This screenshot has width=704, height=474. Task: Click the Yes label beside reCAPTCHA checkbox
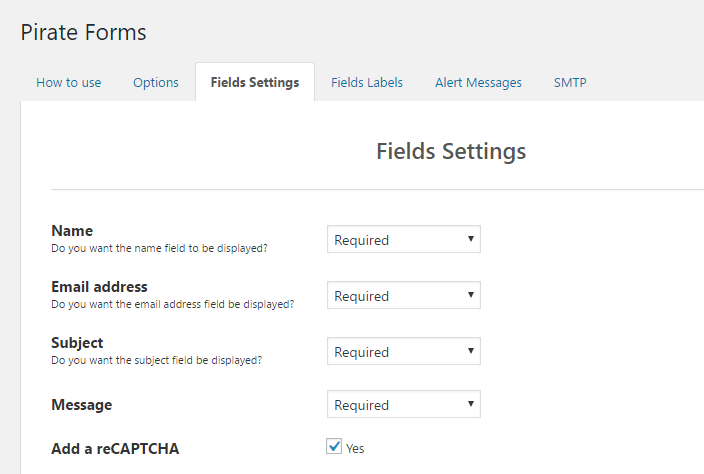[x=355, y=448]
